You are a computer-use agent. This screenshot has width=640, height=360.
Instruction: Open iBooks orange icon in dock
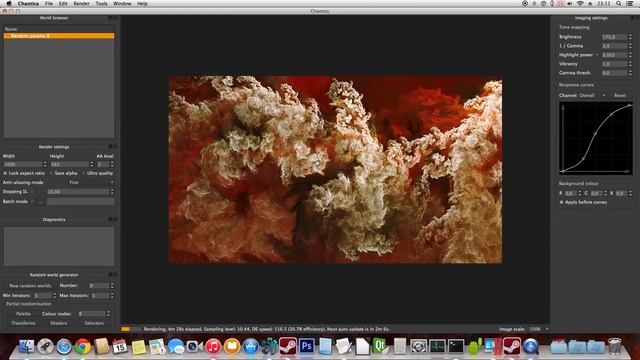tap(232, 347)
